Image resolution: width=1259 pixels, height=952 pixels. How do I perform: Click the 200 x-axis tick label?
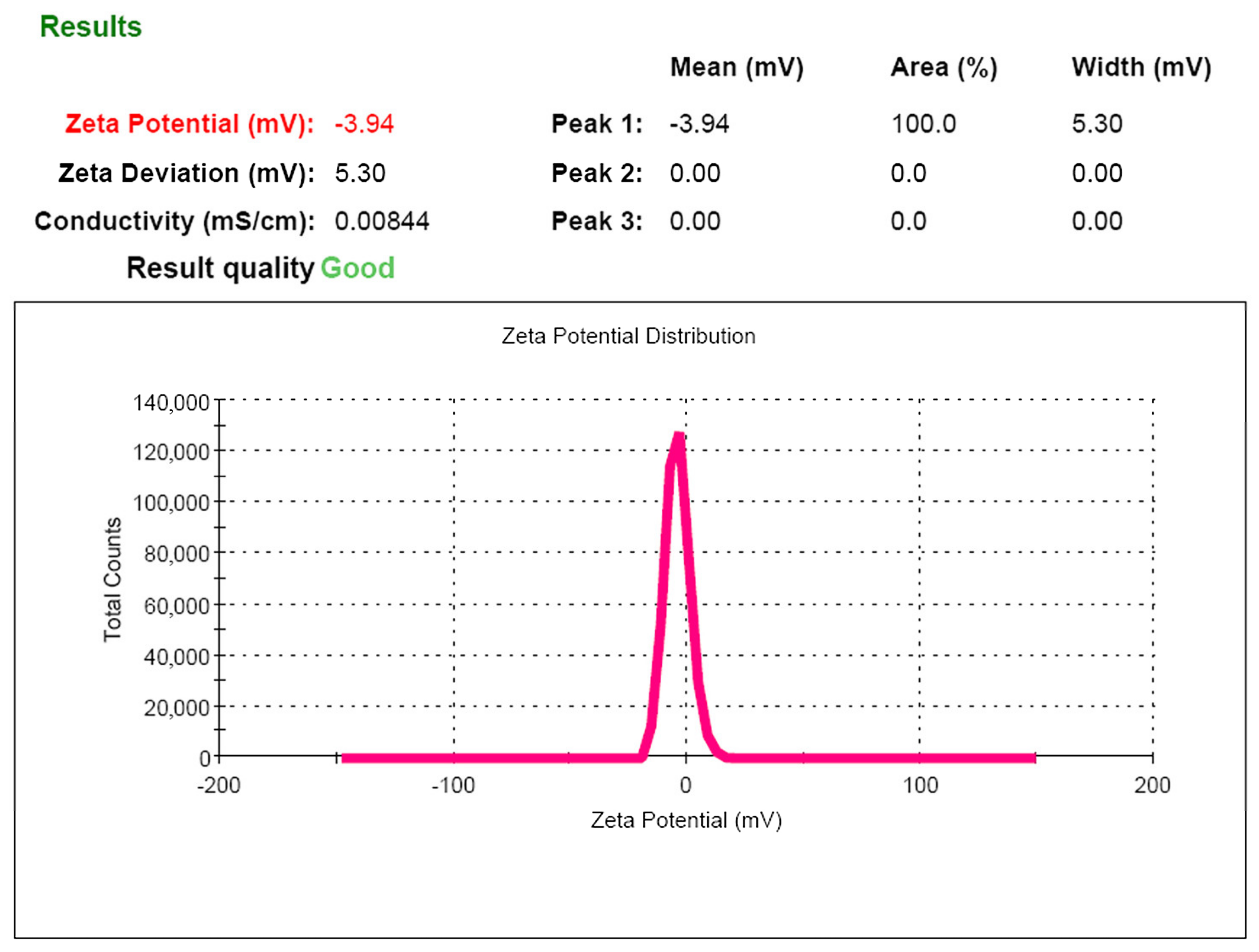(1152, 786)
